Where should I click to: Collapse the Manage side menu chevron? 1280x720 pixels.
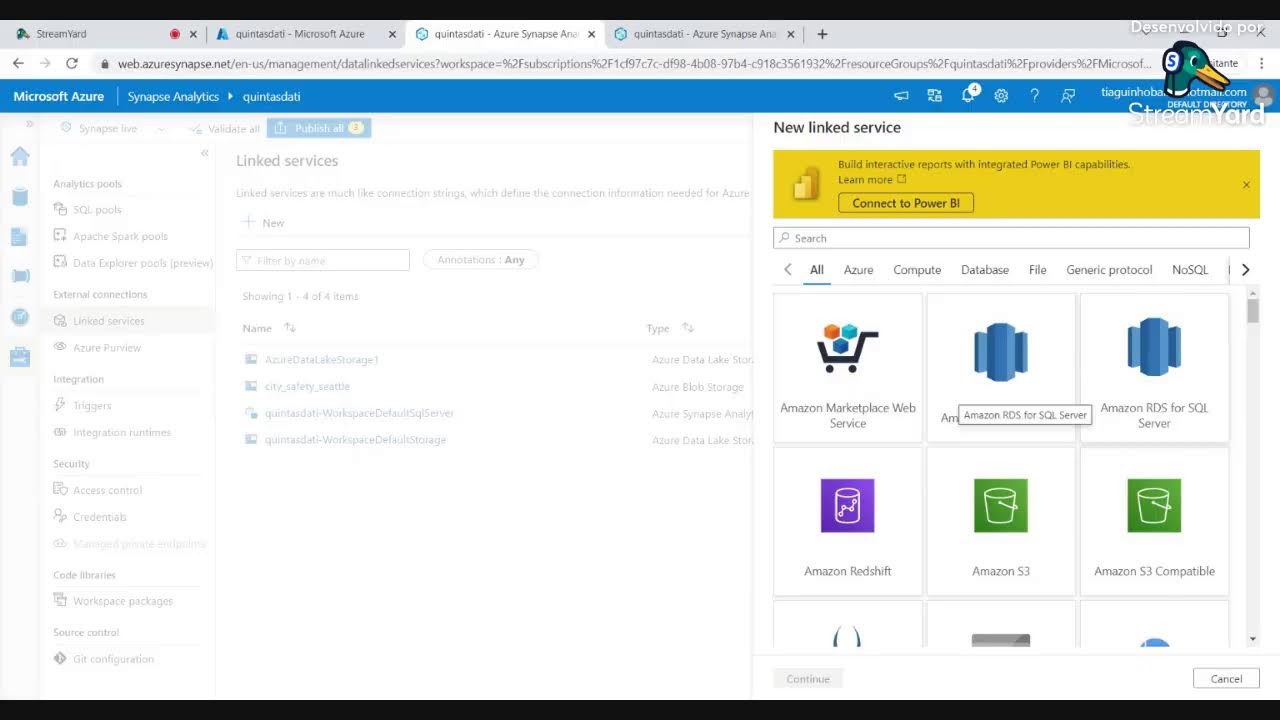click(x=204, y=153)
